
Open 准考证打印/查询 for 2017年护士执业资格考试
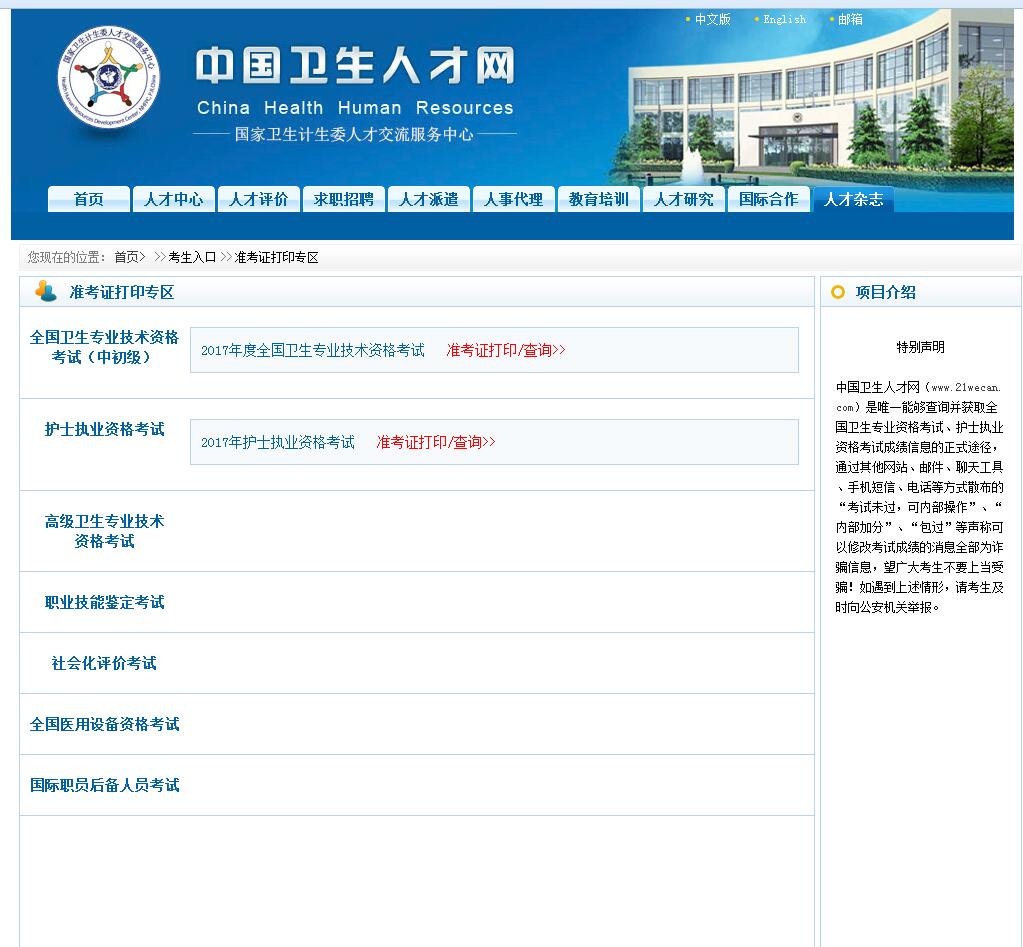coord(436,442)
